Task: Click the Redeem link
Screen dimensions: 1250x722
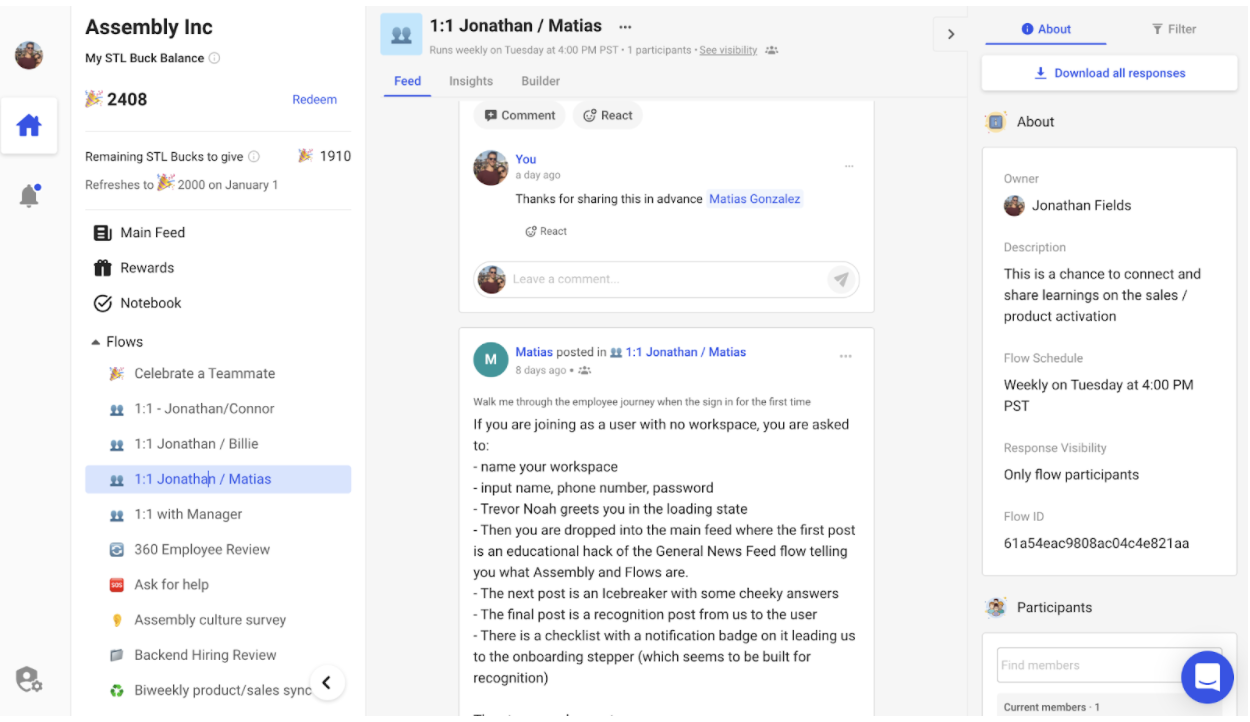Action: tap(314, 99)
